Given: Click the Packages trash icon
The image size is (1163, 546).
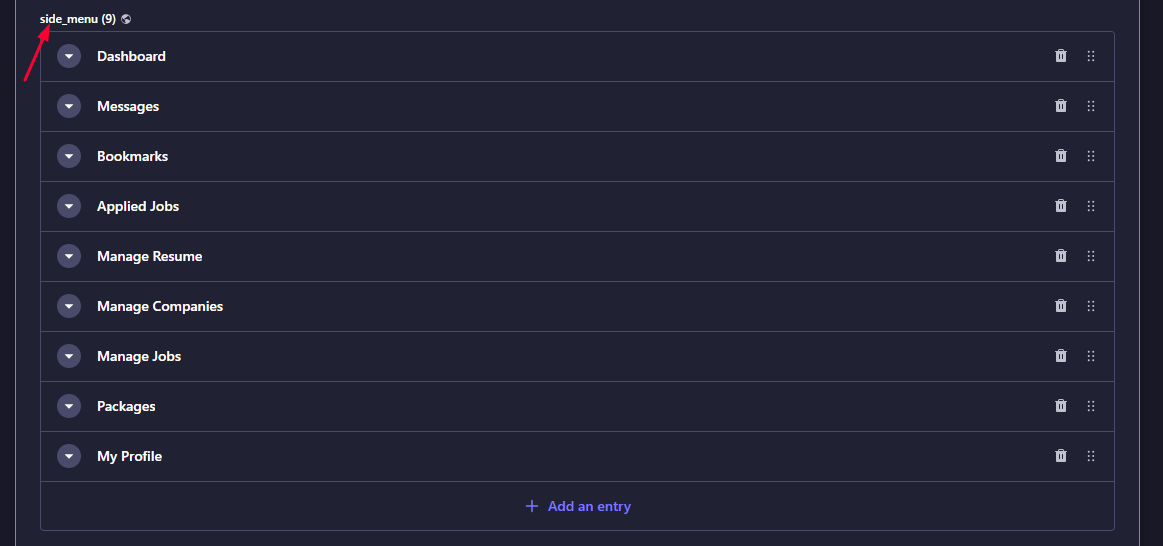Looking at the screenshot, I should click(x=1061, y=406).
